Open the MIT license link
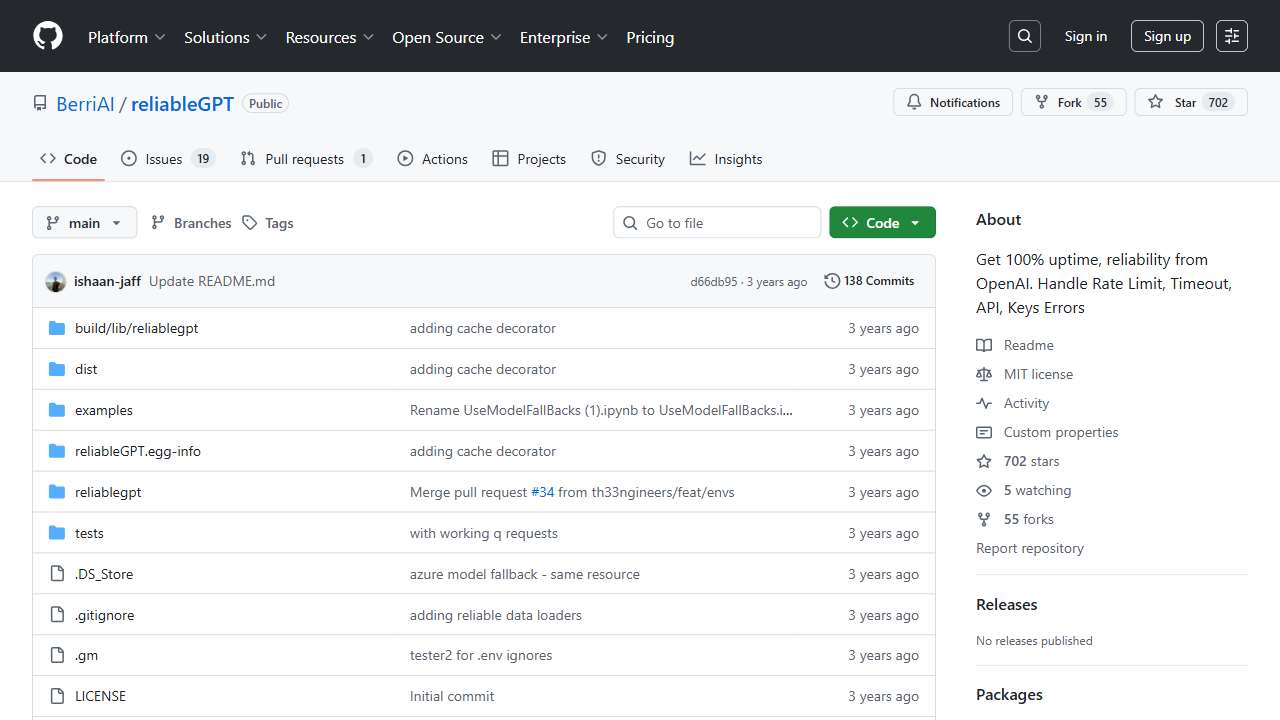The image size is (1280, 720). click(x=1038, y=374)
